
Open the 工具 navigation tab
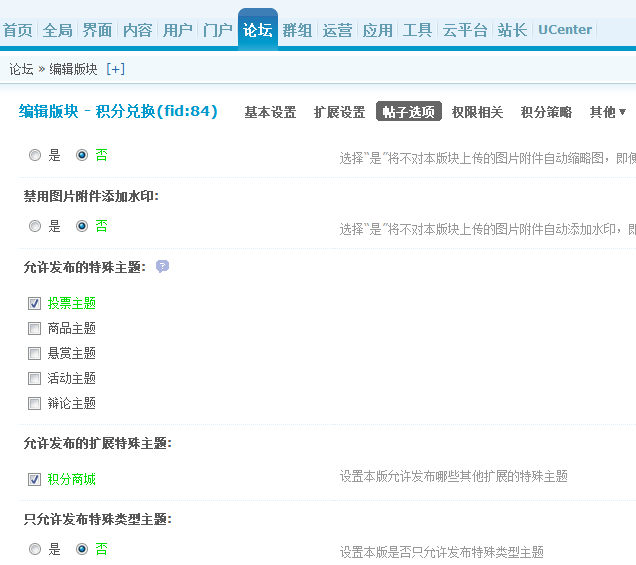point(417,30)
